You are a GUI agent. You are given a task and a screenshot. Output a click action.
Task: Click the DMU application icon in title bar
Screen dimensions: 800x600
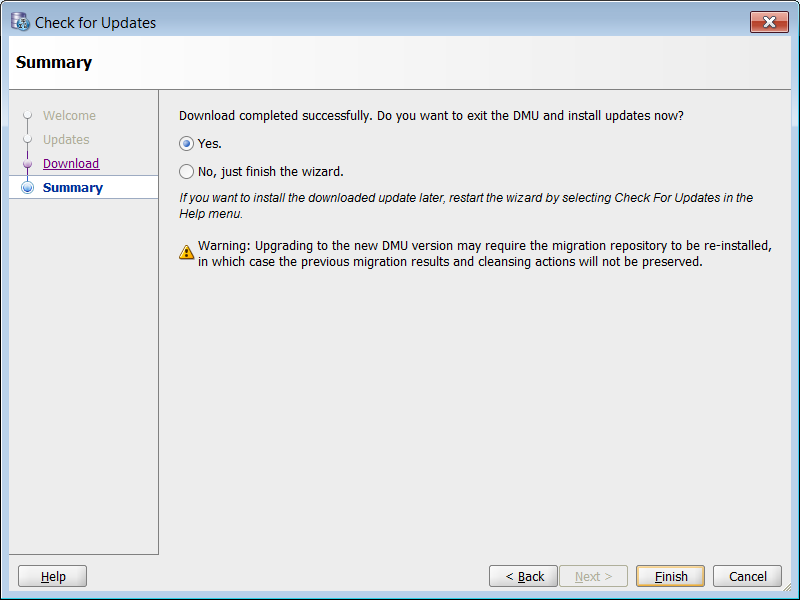click(20, 22)
